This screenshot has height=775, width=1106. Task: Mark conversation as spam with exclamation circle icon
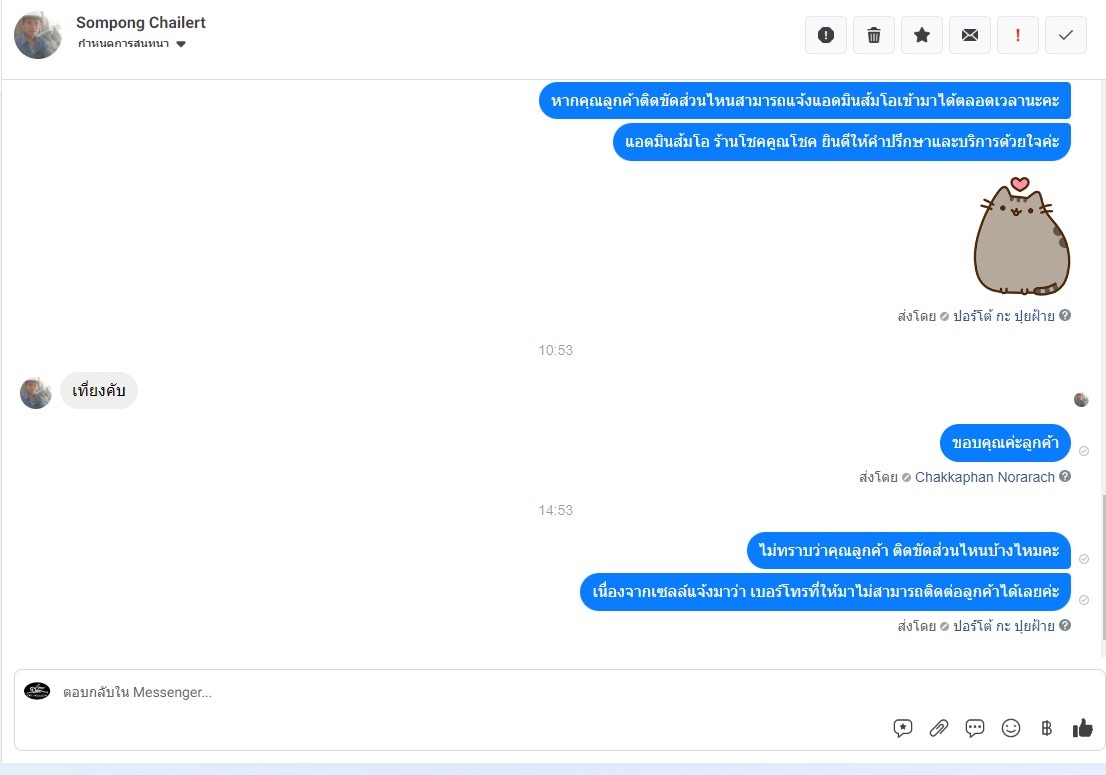pyautogui.click(x=825, y=35)
